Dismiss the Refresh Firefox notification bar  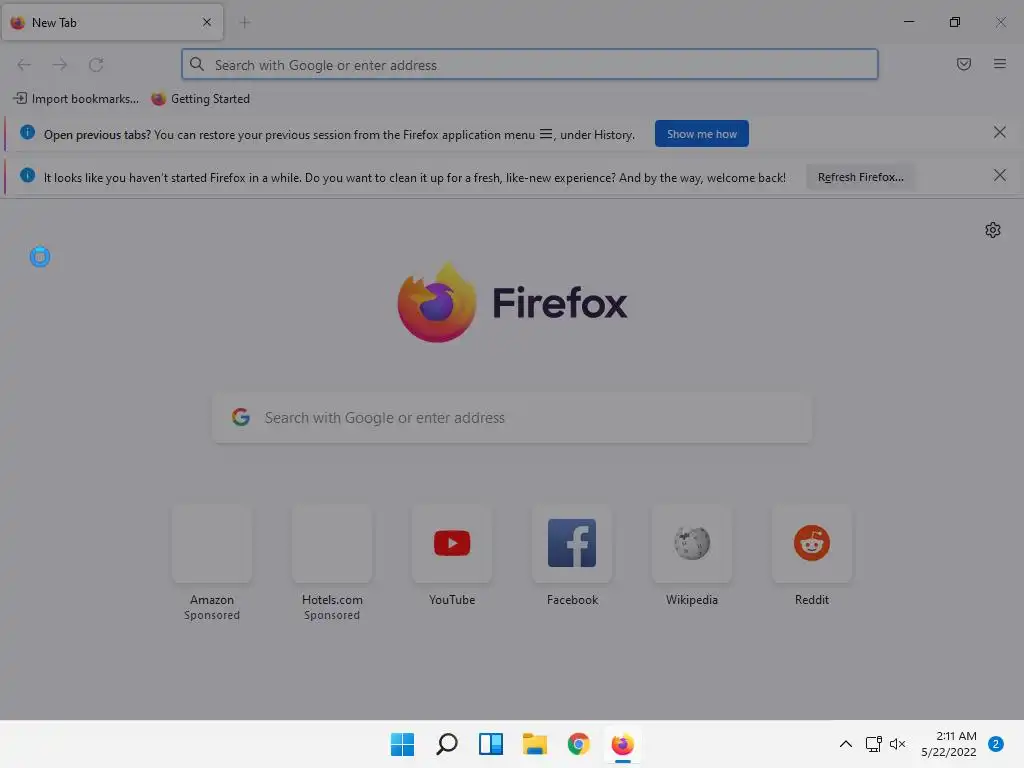tap(999, 175)
